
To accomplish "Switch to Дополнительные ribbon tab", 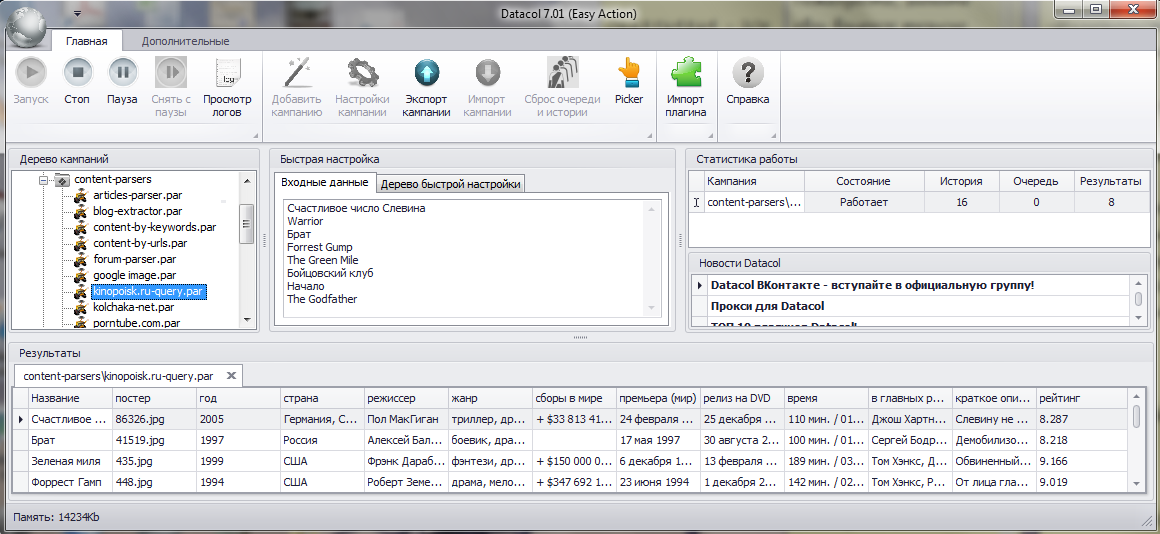I will [186, 41].
